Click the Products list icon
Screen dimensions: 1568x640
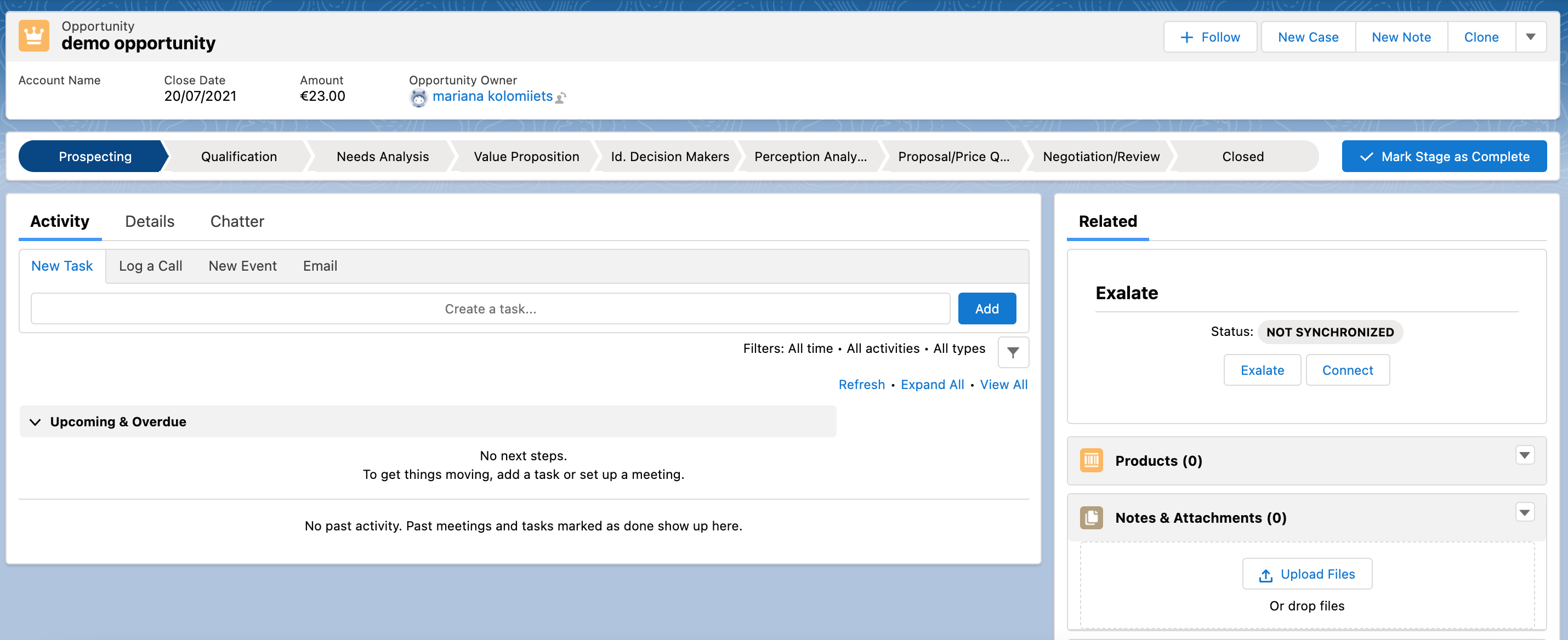click(x=1091, y=460)
